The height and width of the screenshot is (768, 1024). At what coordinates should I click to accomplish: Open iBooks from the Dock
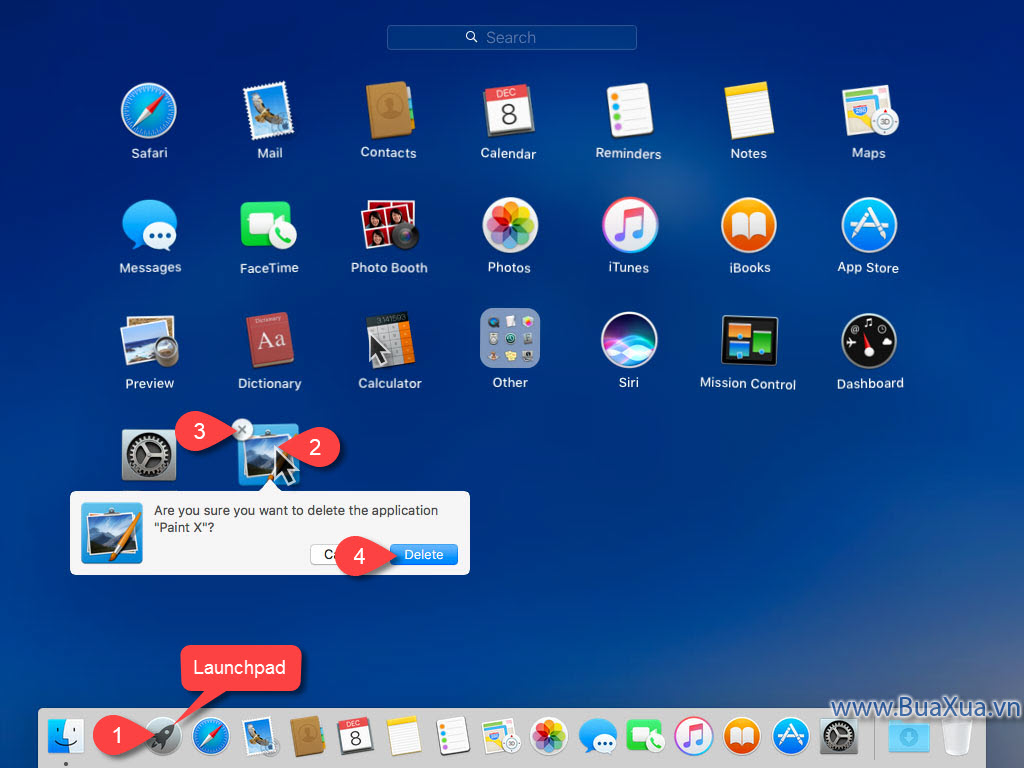742,736
